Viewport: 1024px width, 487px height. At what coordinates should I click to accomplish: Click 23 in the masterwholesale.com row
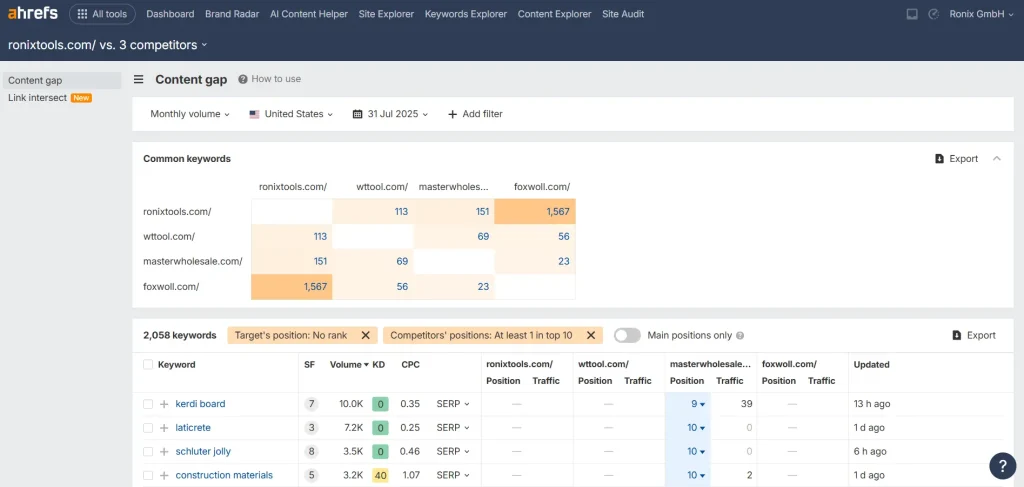(564, 261)
